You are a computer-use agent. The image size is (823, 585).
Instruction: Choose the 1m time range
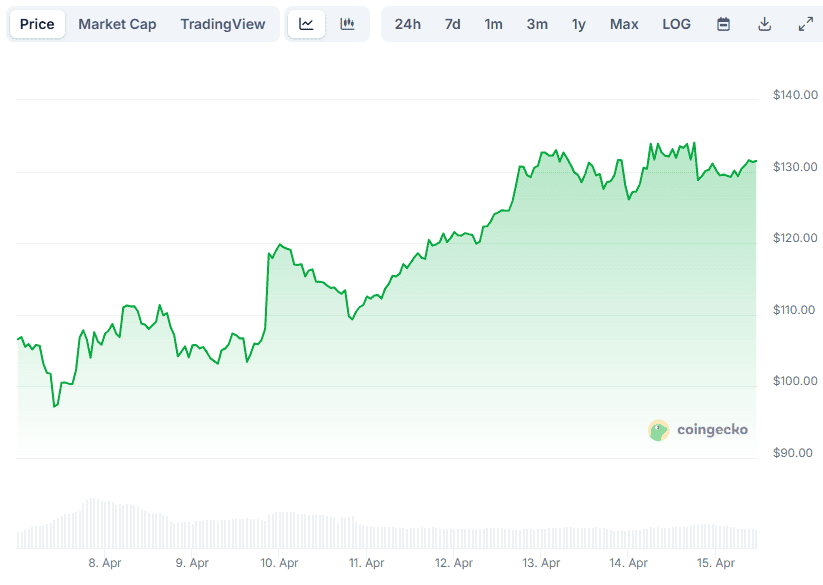pos(494,24)
